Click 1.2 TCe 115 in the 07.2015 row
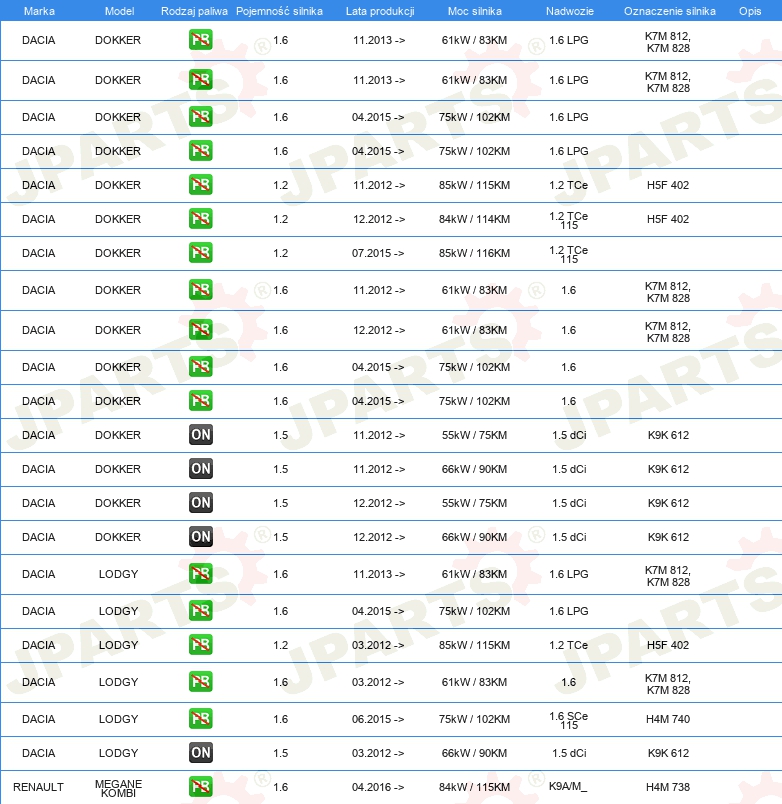The image size is (782, 804). click(569, 254)
